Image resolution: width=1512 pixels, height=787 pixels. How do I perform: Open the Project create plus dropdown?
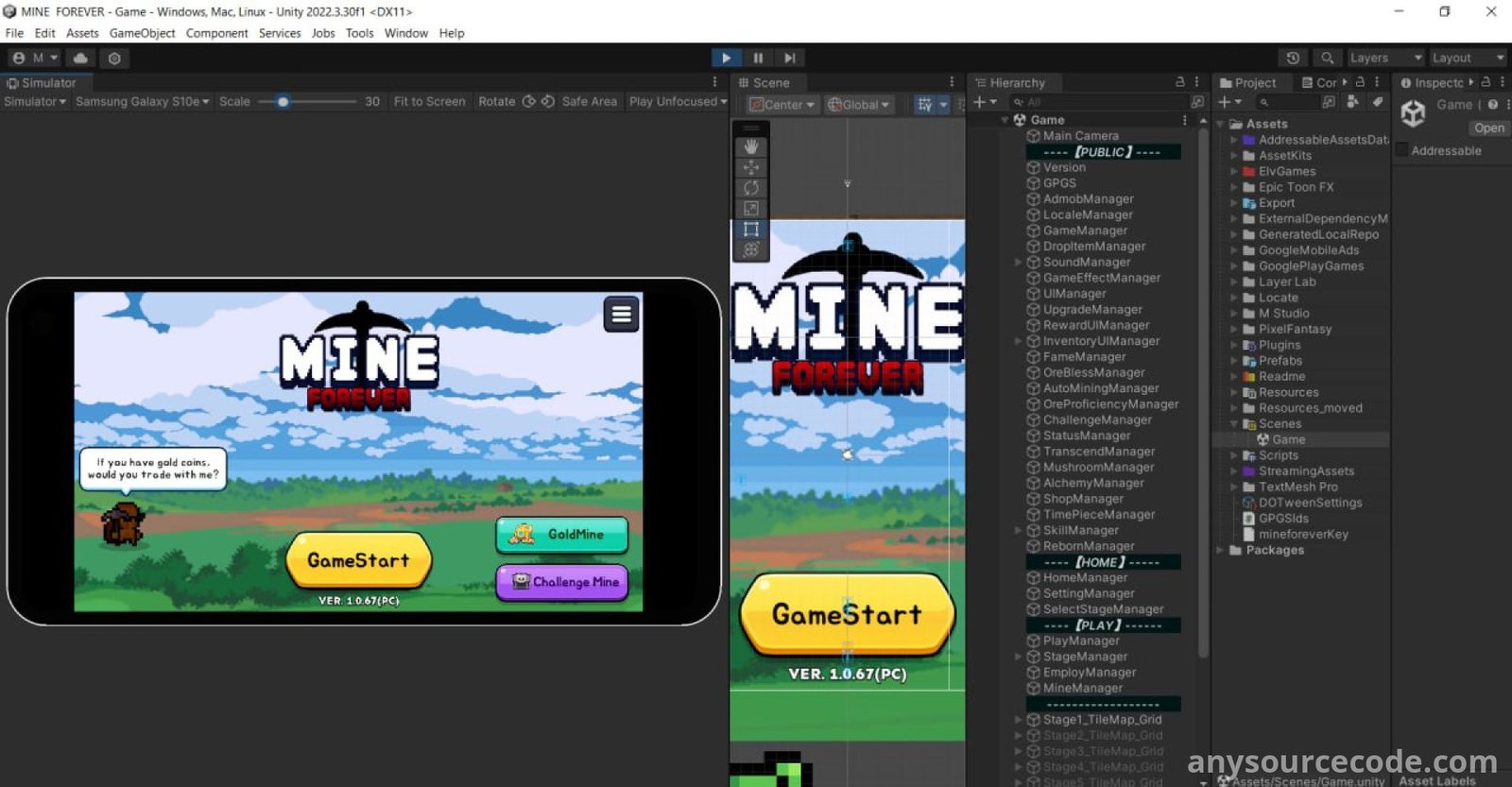tap(1229, 102)
